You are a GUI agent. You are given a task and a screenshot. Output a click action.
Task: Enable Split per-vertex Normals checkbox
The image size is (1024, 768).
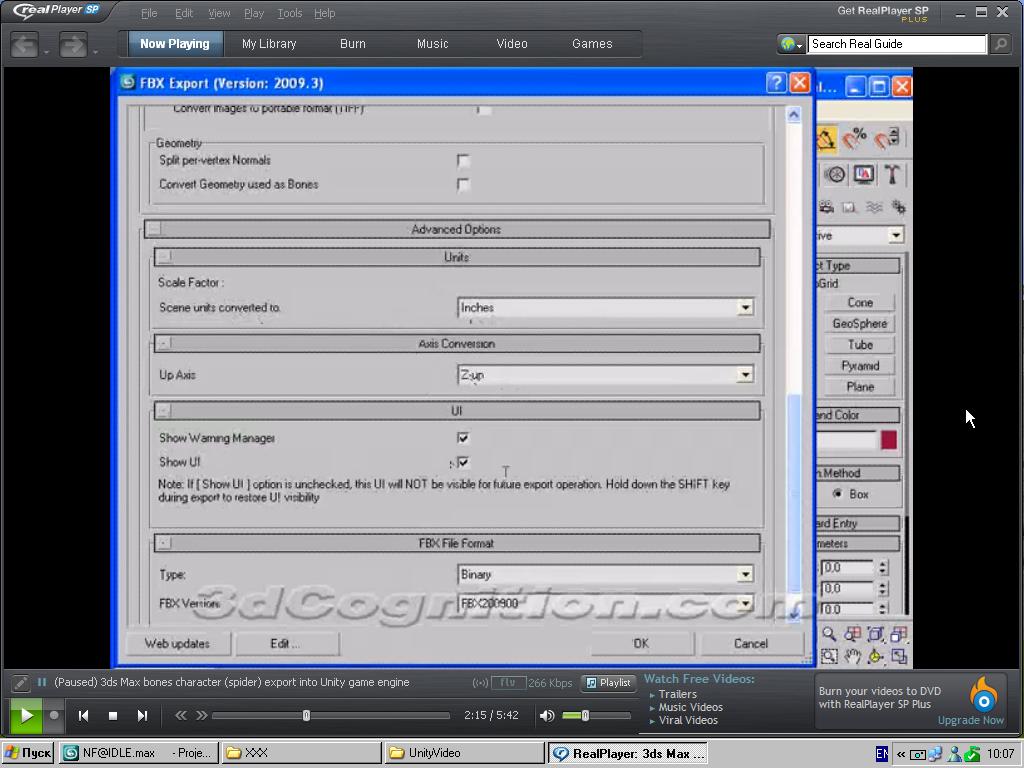[463, 161]
